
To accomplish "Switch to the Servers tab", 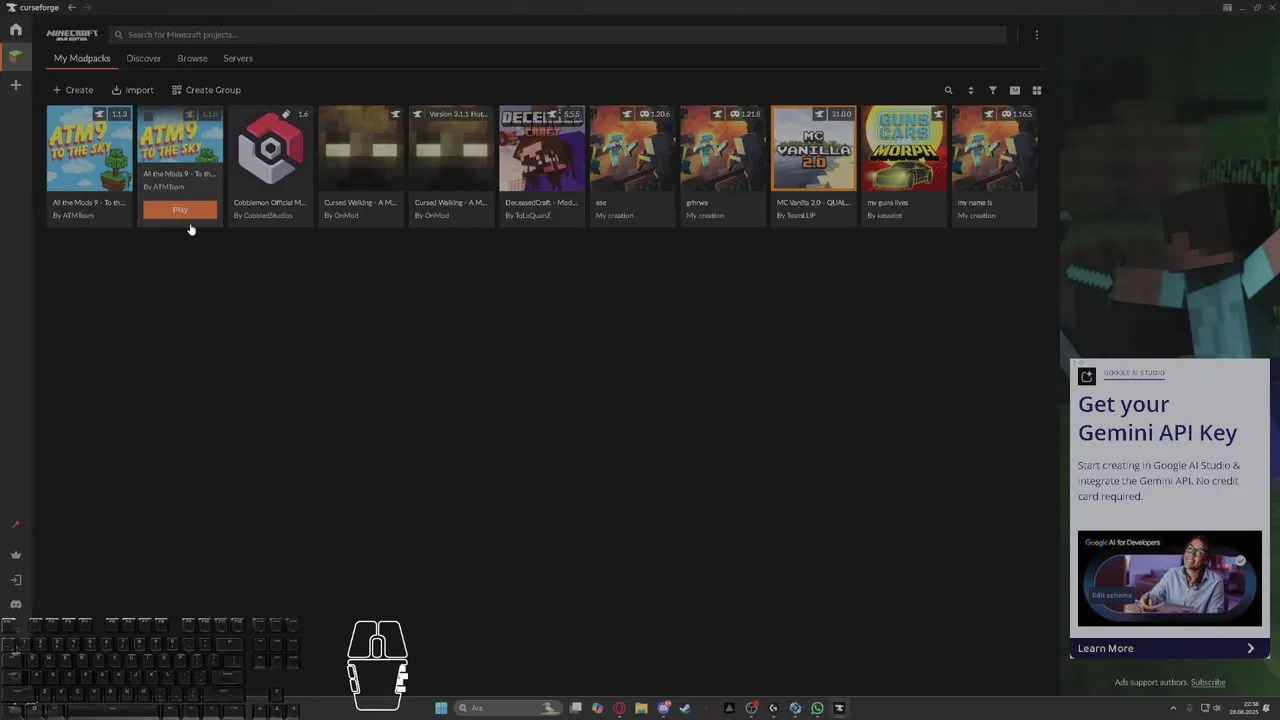I will (238, 58).
